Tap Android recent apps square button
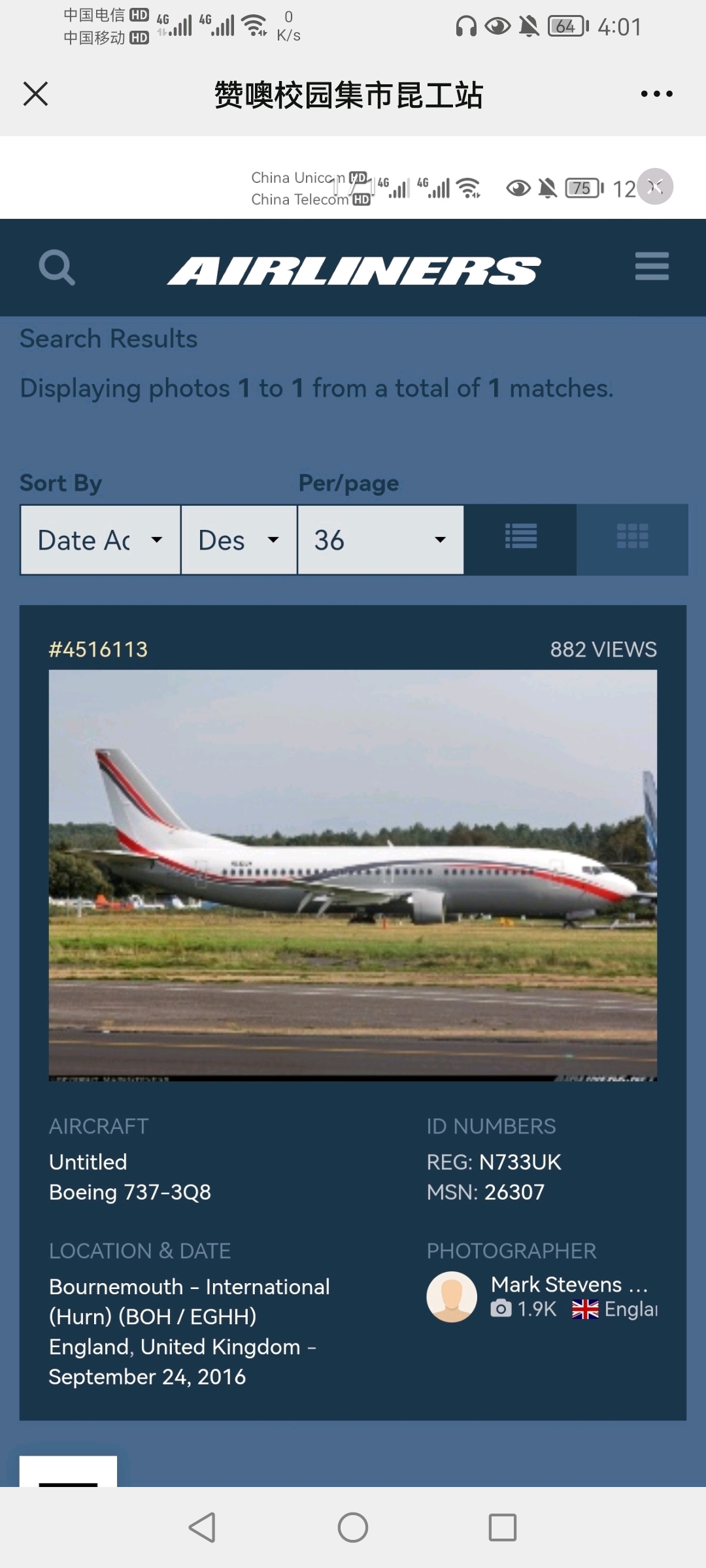The image size is (706, 1568). (x=503, y=1527)
